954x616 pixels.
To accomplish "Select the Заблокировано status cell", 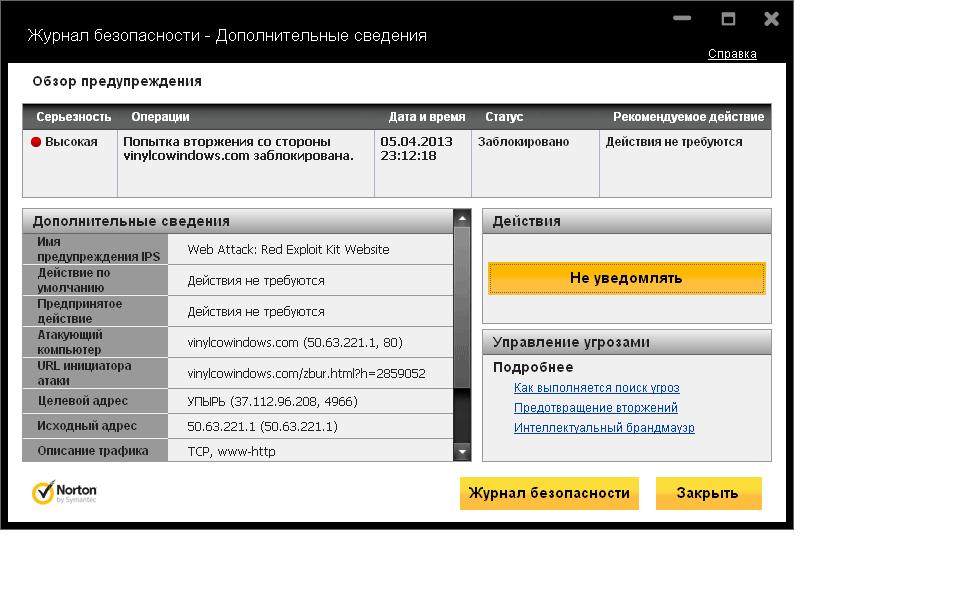I will pos(535,163).
